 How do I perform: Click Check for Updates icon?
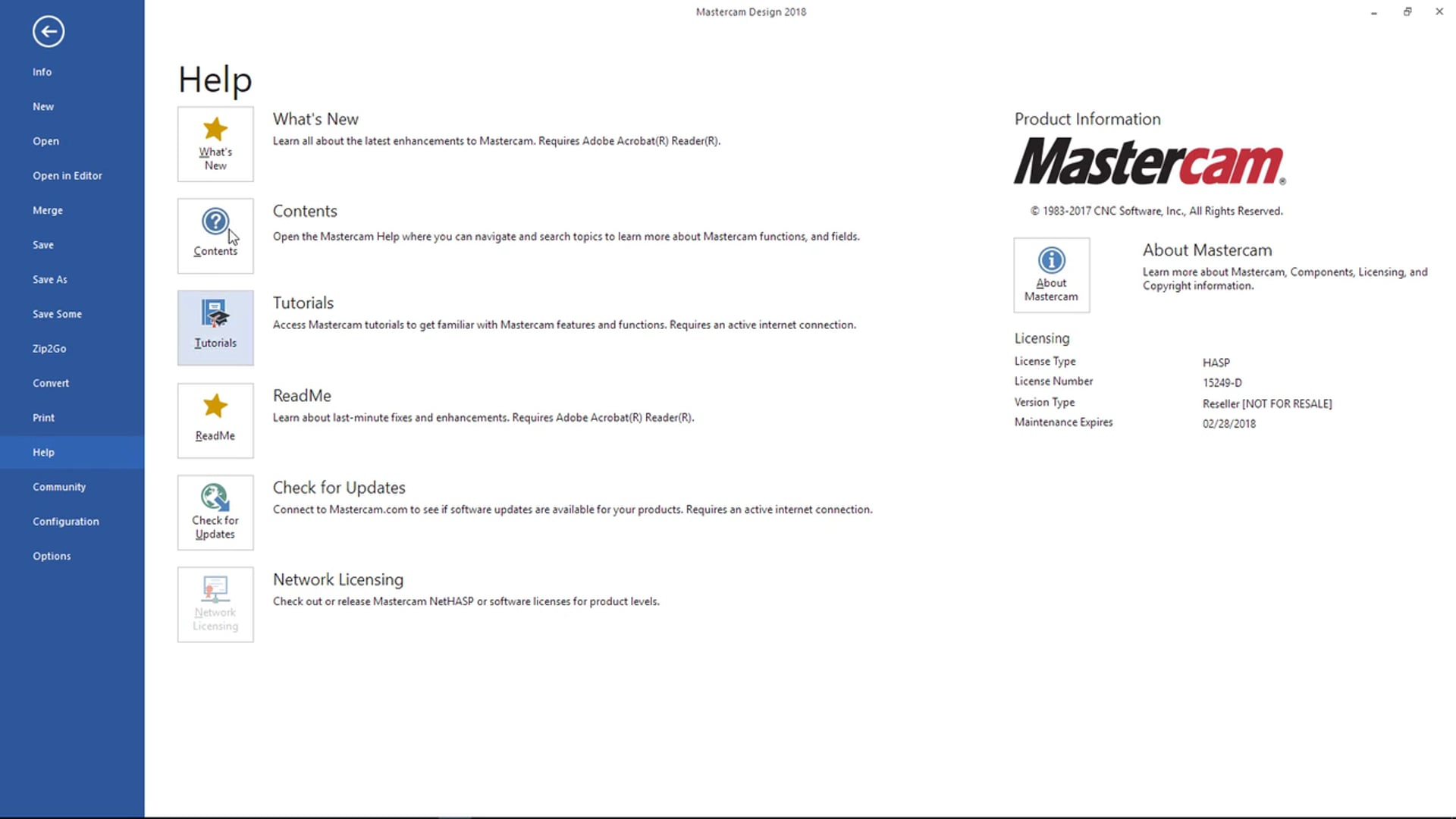[x=215, y=512]
